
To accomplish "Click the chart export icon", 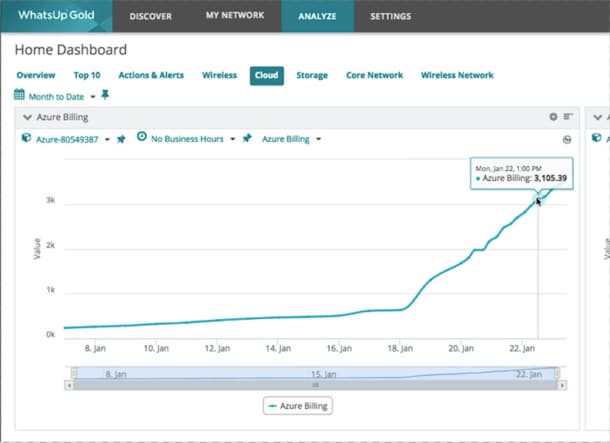I will click(x=567, y=140).
